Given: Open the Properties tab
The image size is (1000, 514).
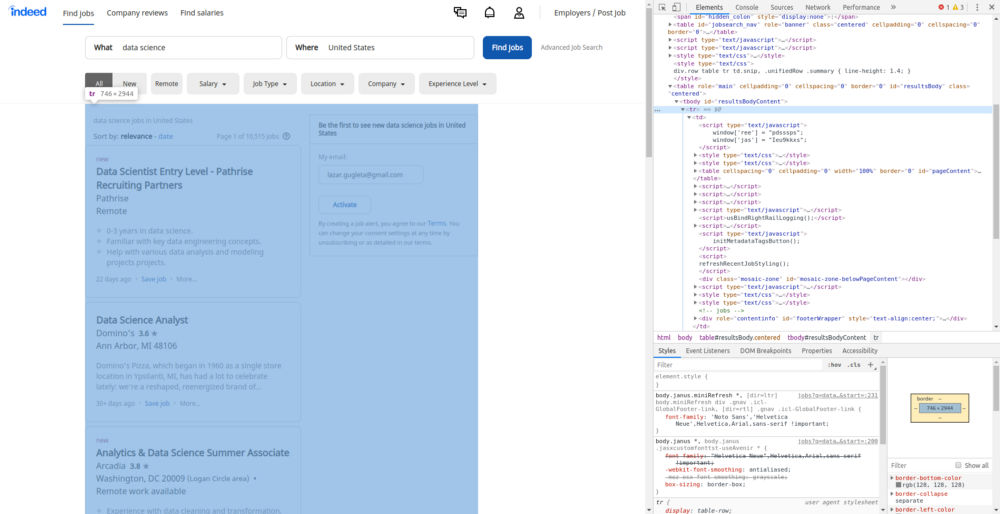Looking at the screenshot, I should (x=816, y=351).
